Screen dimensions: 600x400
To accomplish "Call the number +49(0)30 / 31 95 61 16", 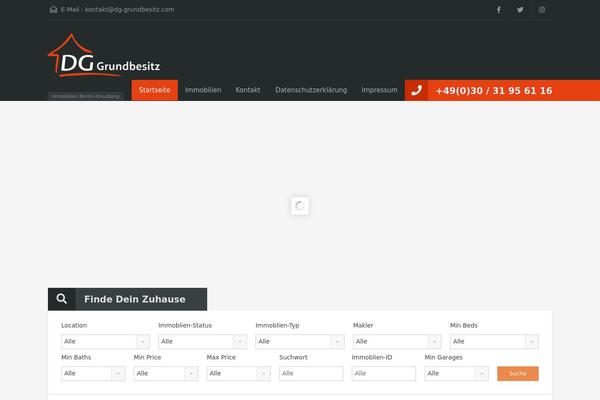I will point(494,91).
